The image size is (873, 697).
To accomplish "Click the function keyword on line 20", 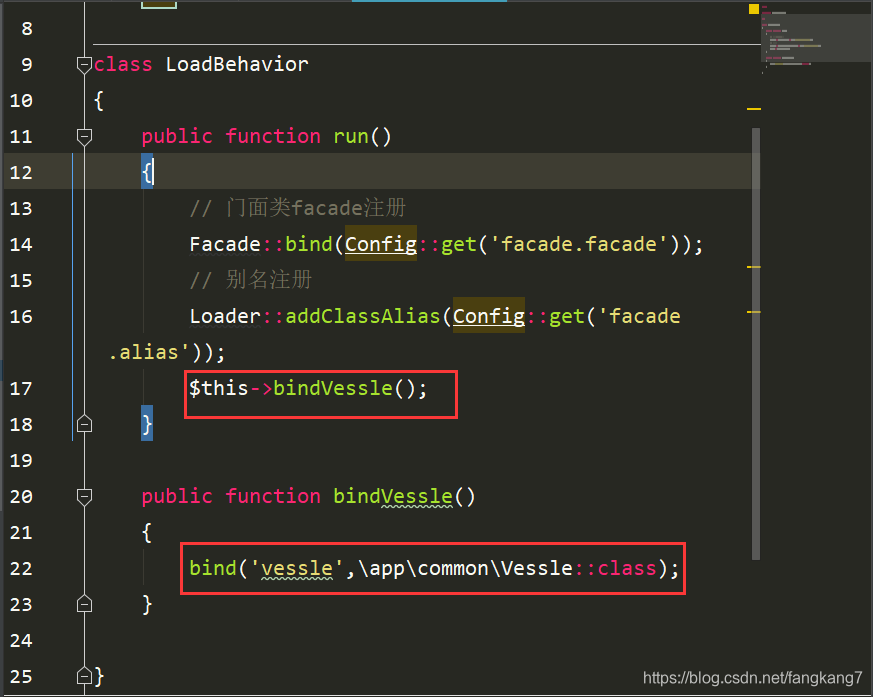I will pyautogui.click(x=273, y=496).
